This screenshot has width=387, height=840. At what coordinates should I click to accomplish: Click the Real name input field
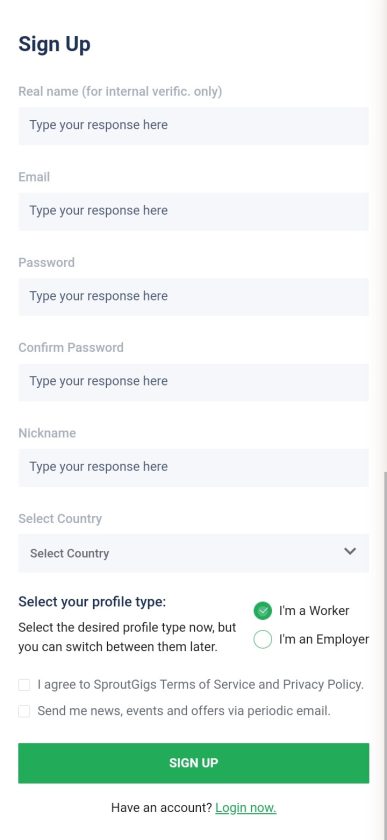click(x=194, y=125)
